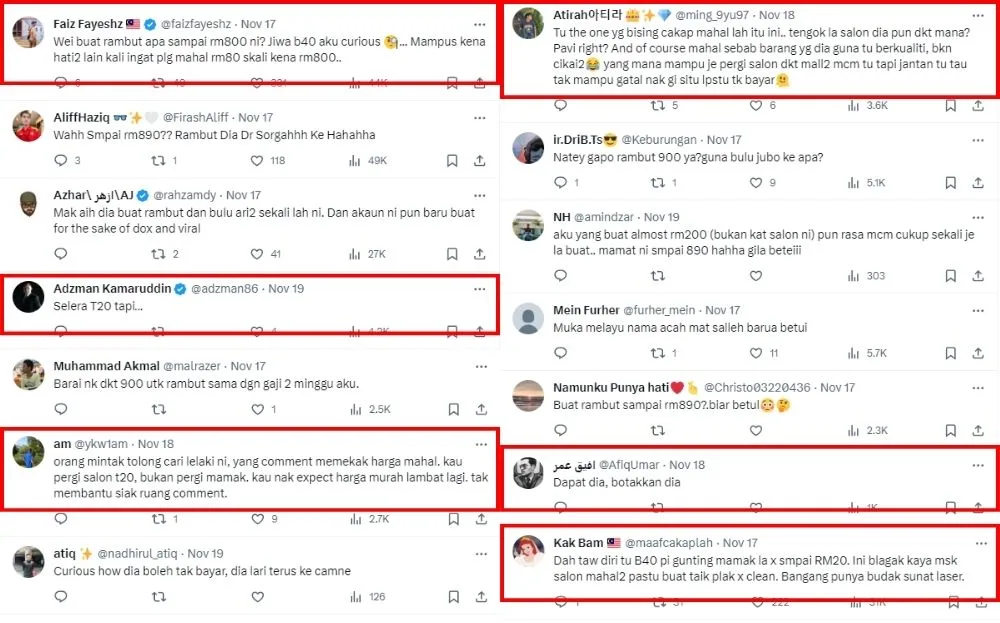Screen dimensions: 1000x623
Task: Open more options on Adzman Kamaruddin's tweet
Action: (x=479, y=288)
